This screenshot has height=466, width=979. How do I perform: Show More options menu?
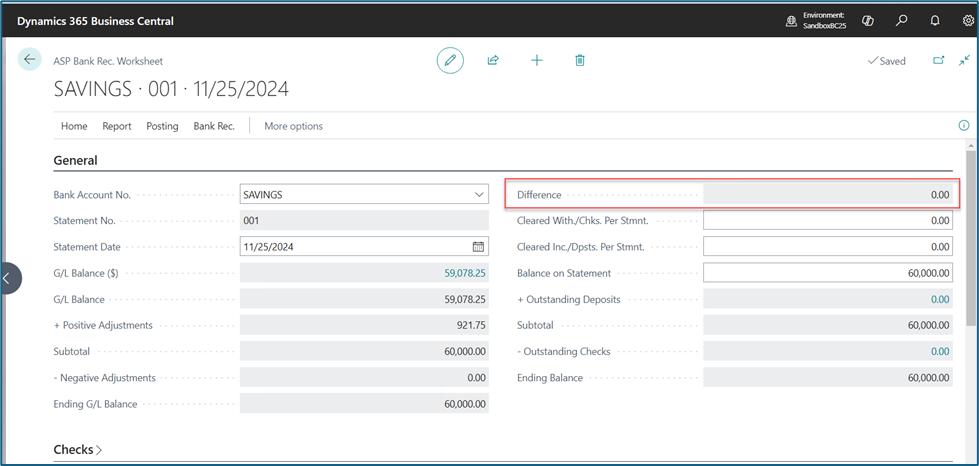[x=293, y=126]
